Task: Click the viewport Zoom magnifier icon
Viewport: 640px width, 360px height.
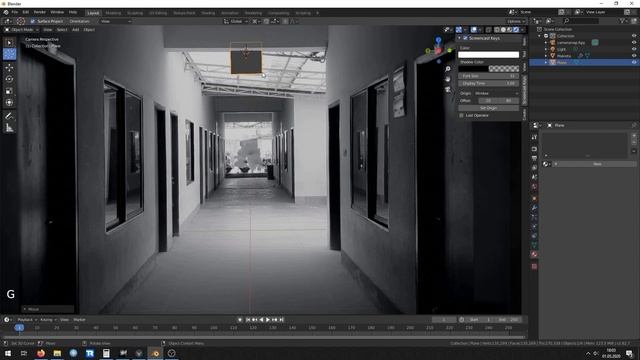Action: [448, 69]
